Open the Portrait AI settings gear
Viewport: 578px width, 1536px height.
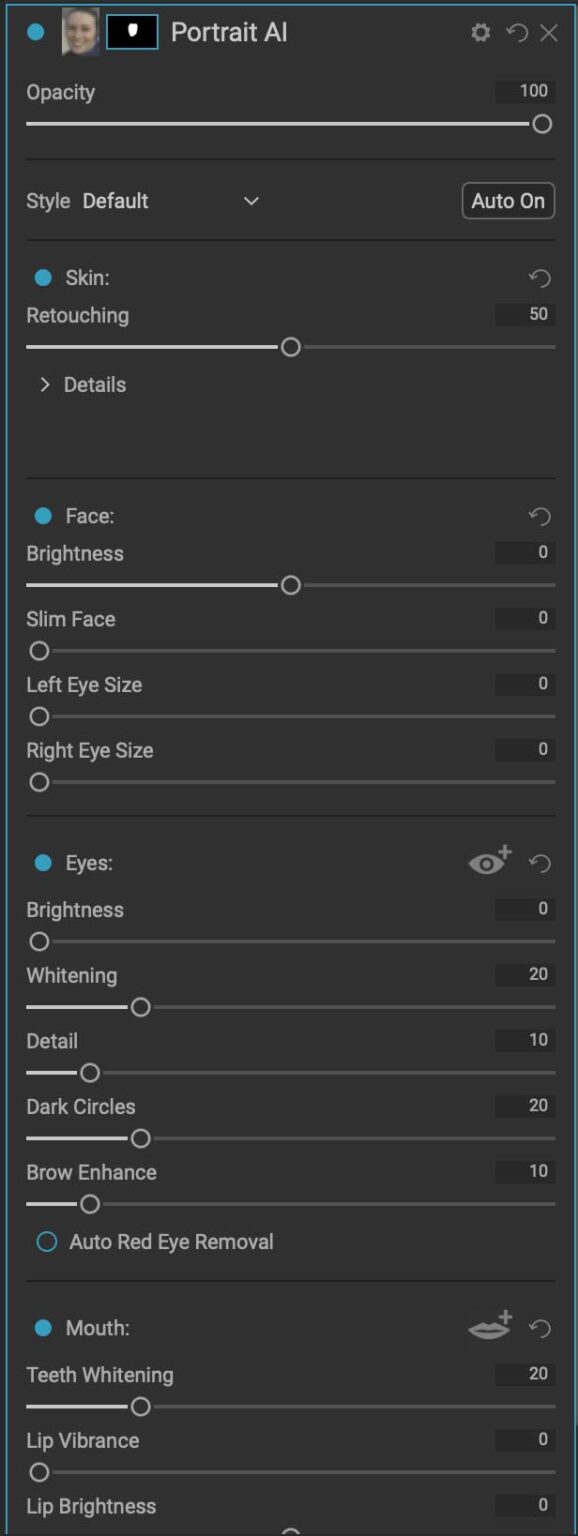point(480,33)
